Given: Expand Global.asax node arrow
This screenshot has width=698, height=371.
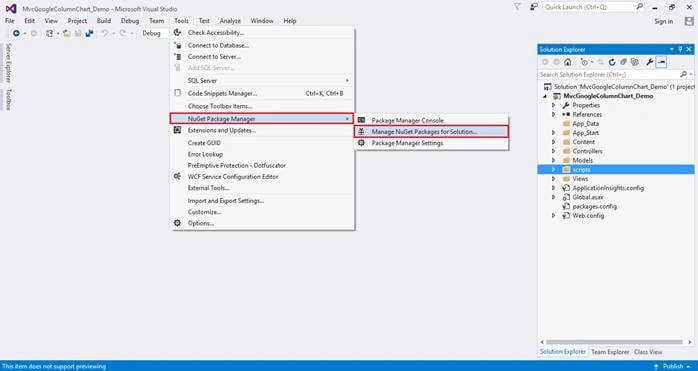Looking at the screenshot, I should (553, 197).
